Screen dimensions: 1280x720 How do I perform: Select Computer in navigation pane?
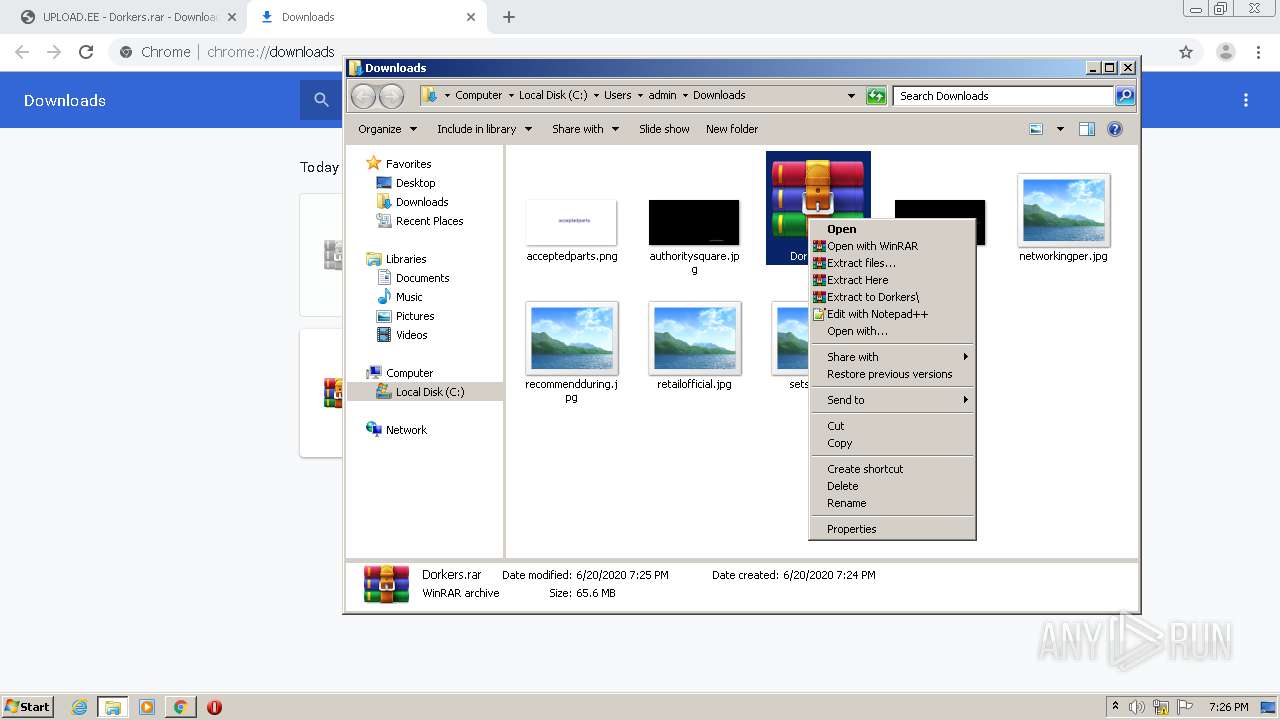coord(409,373)
